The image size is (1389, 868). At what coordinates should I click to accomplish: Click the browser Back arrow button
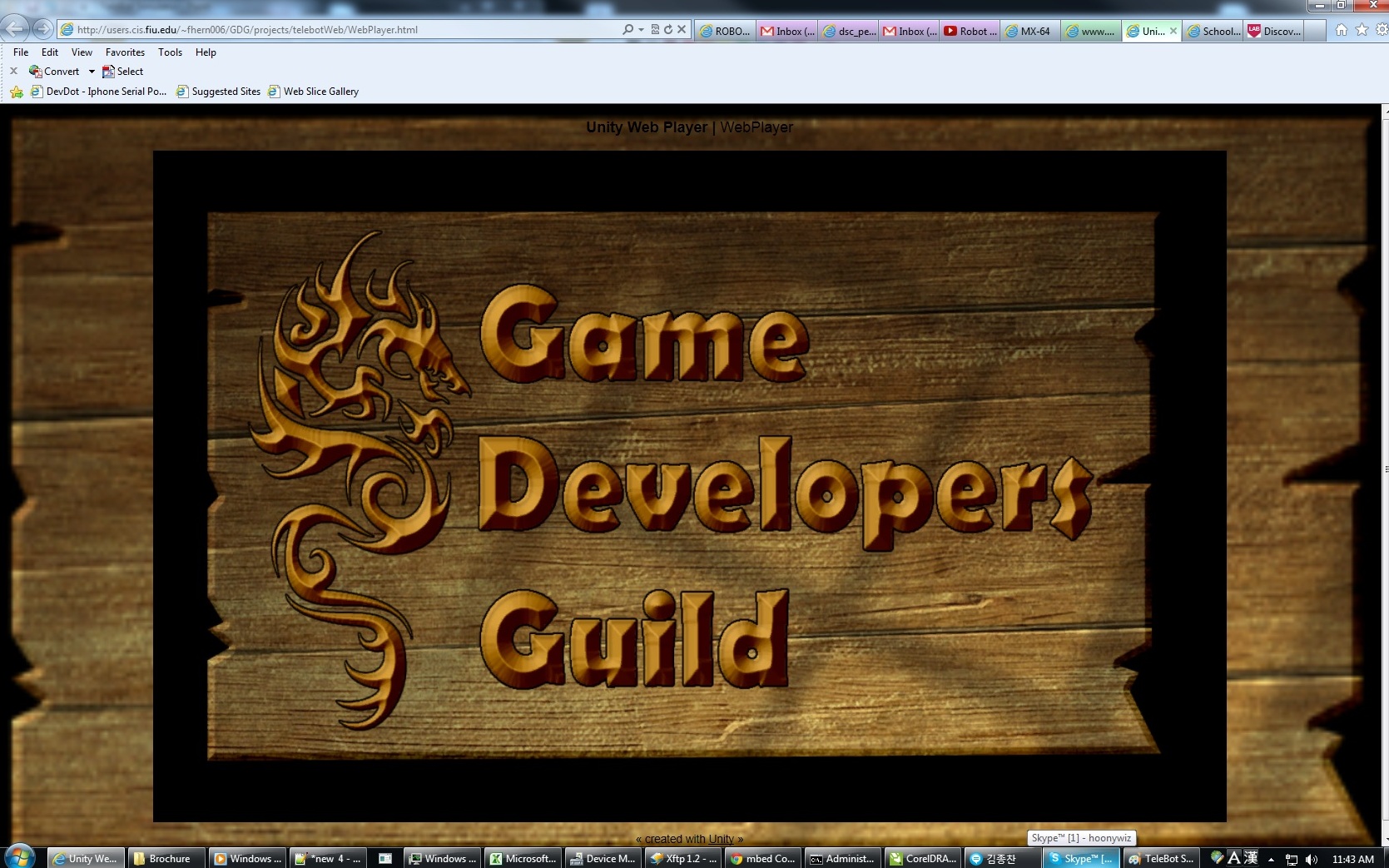click(15, 29)
